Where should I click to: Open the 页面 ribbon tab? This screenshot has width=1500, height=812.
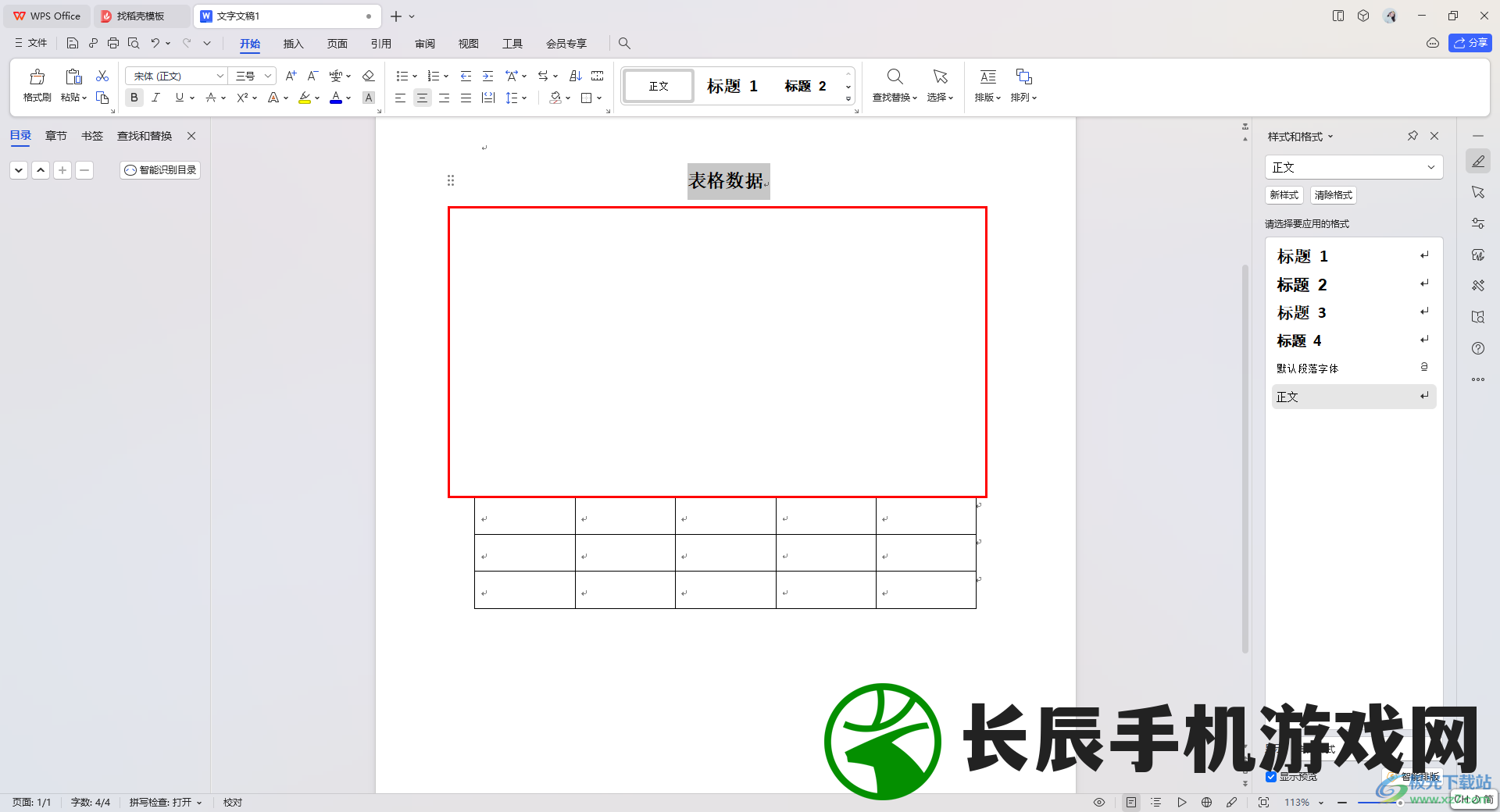point(337,44)
